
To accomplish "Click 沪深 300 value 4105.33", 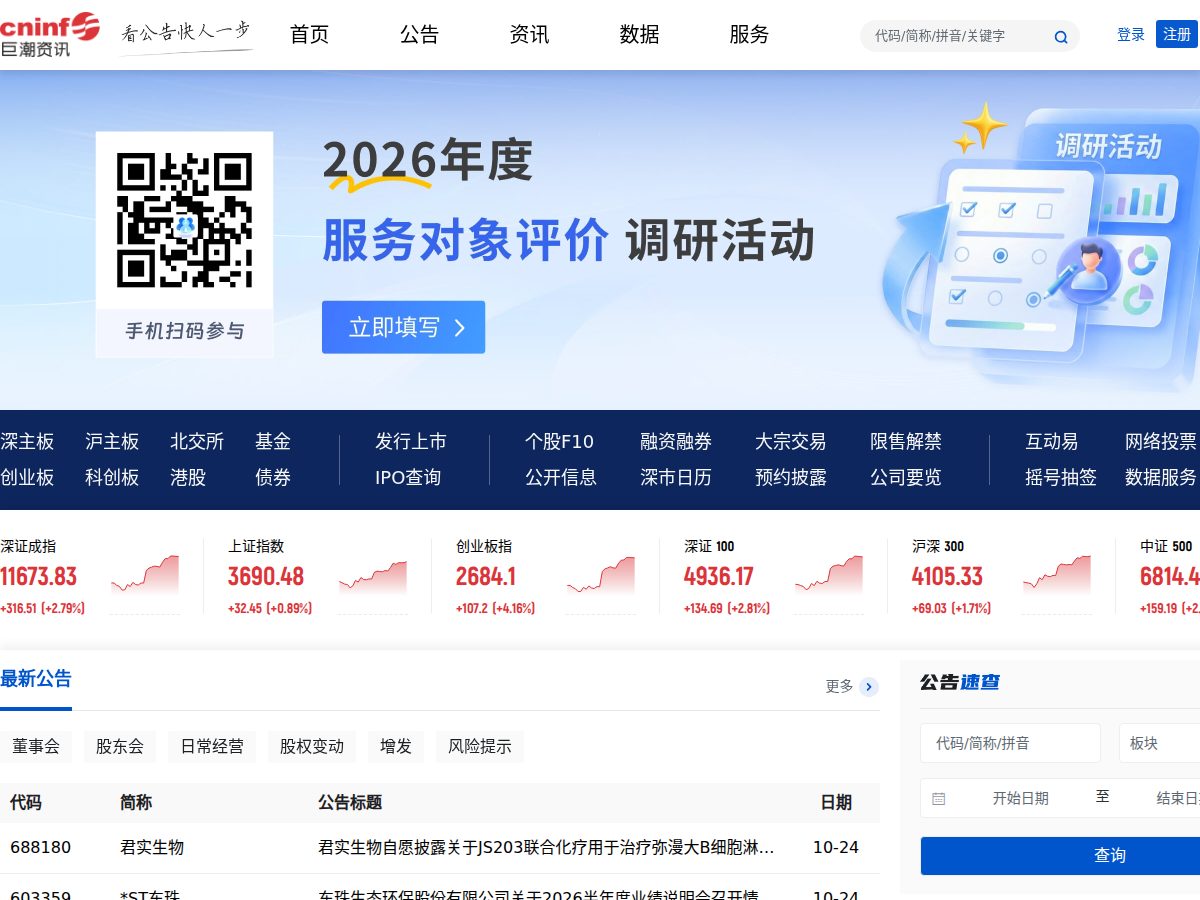I will 947,577.
